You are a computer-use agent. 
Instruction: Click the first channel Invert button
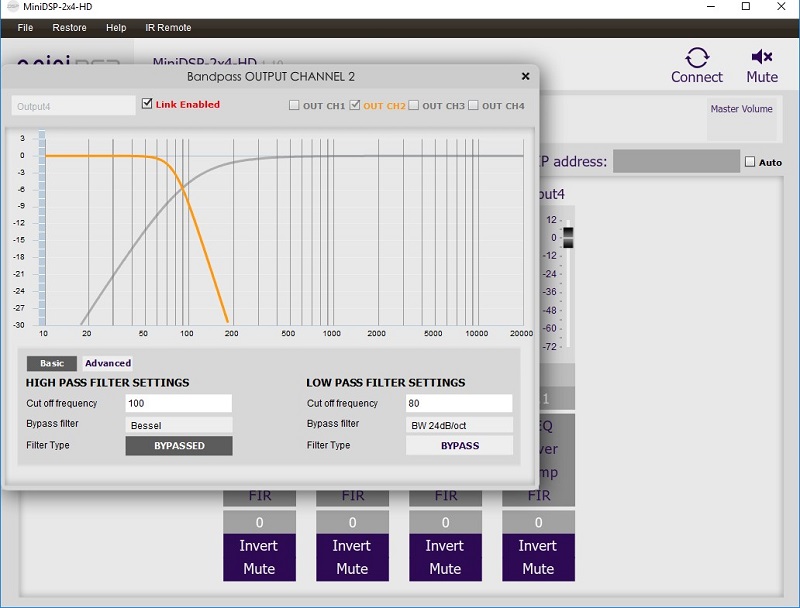point(259,546)
